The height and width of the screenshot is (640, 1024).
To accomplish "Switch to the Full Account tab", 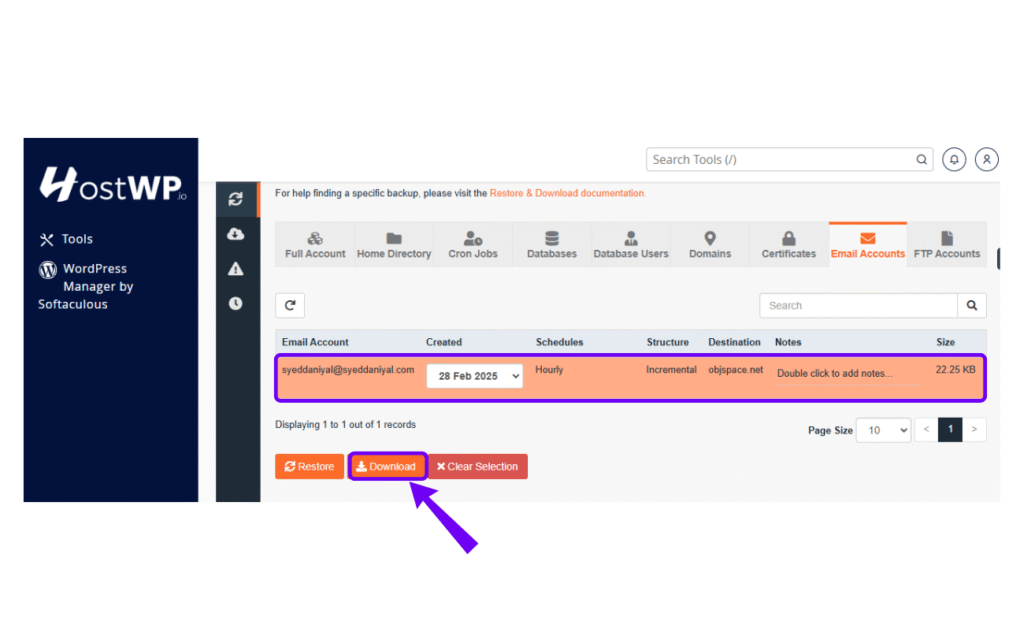I will coord(315,245).
